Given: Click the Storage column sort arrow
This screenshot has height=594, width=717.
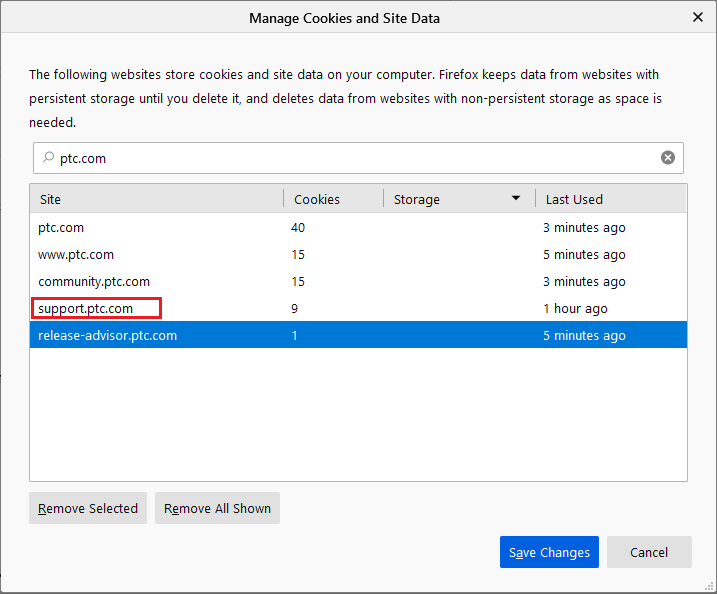Looking at the screenshot, I should pyautogui.click(x=516, y=199).
